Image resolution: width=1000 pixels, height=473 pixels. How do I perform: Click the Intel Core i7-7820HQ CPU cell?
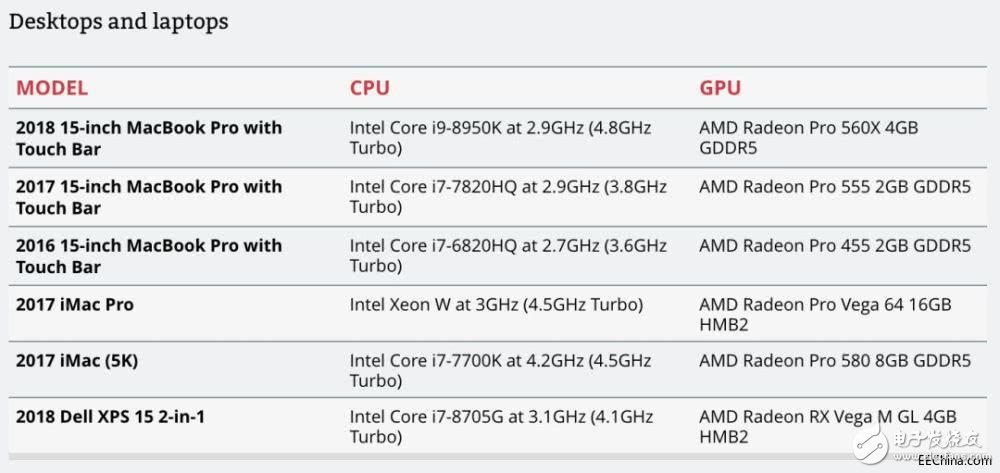(x=507, y=197)
